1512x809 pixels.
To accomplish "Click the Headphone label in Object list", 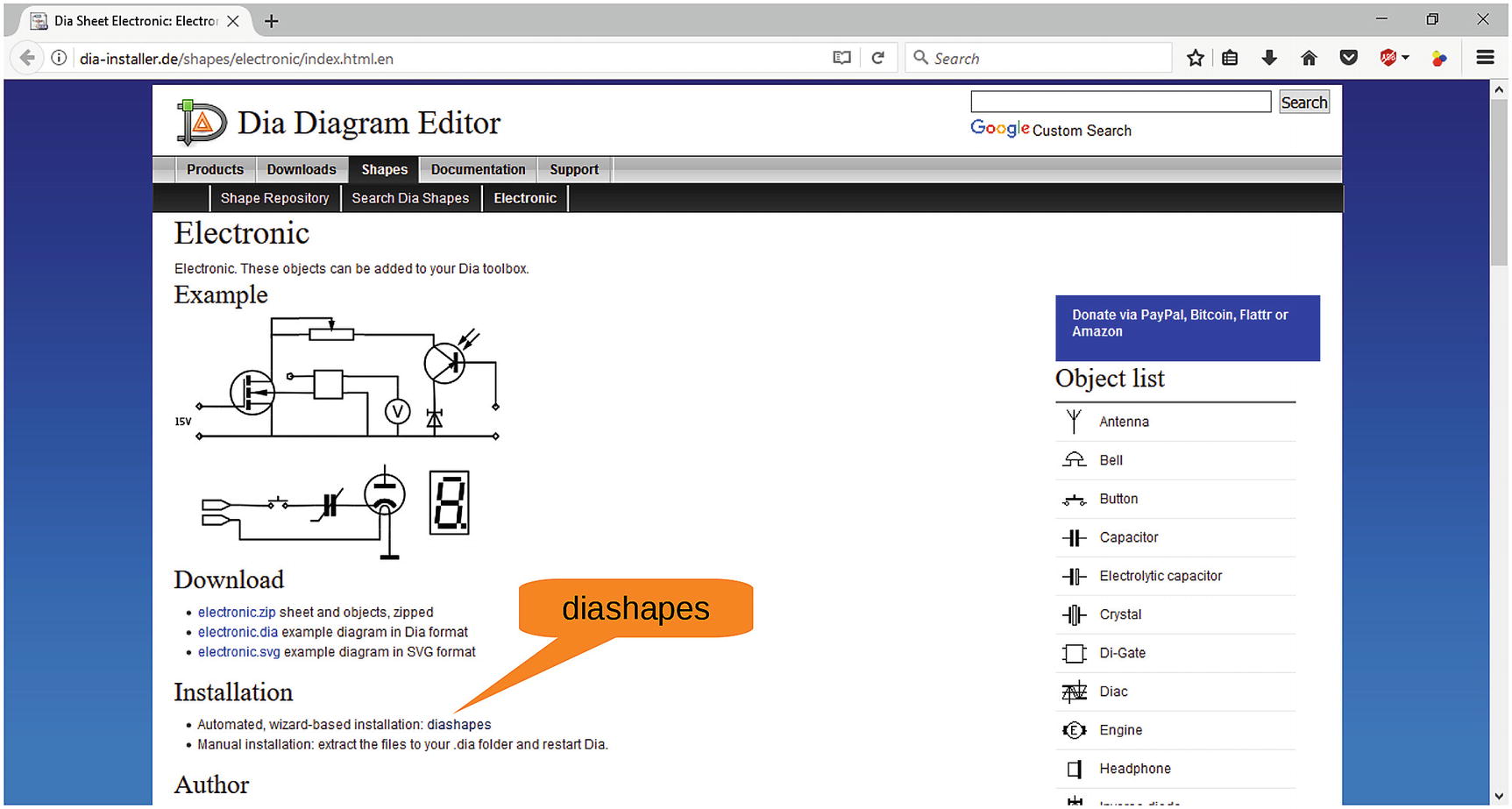I will pos(1135,769).
